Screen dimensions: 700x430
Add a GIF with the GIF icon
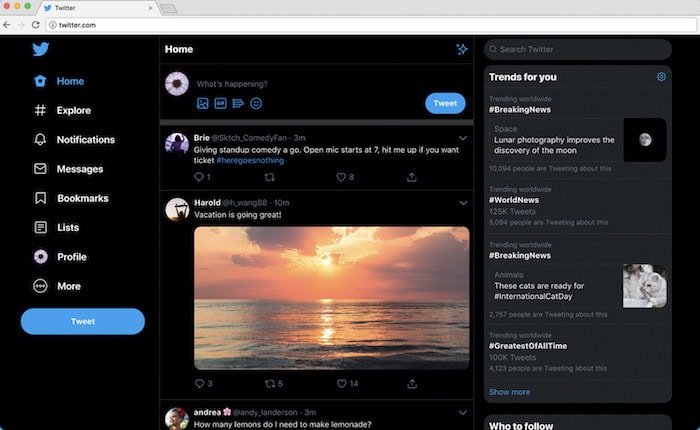[221, 104]
